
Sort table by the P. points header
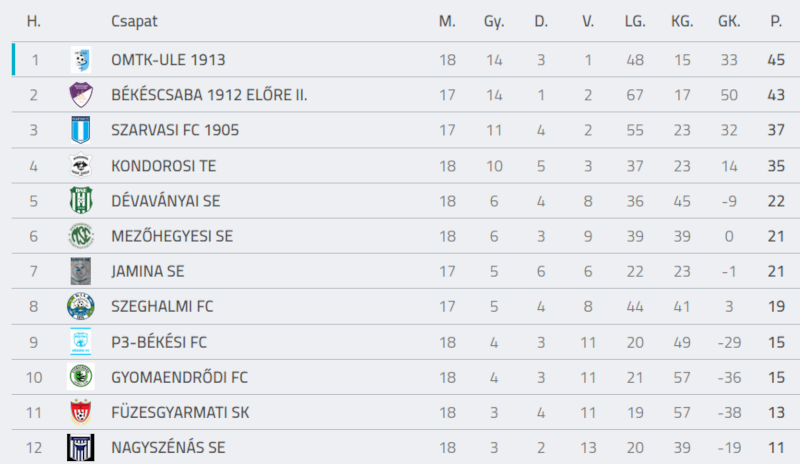(776, 21)
